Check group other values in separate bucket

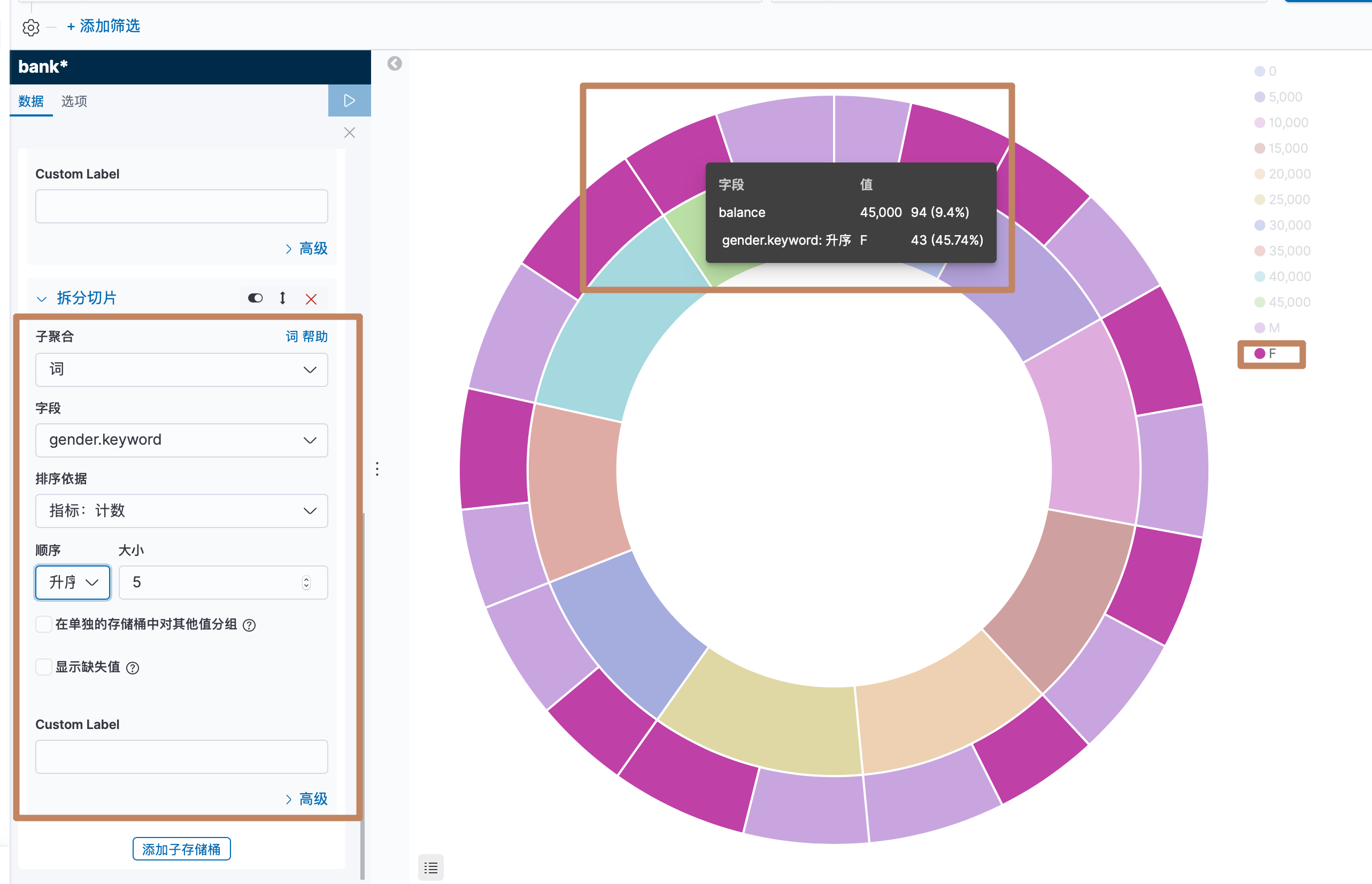coord(44,624)
